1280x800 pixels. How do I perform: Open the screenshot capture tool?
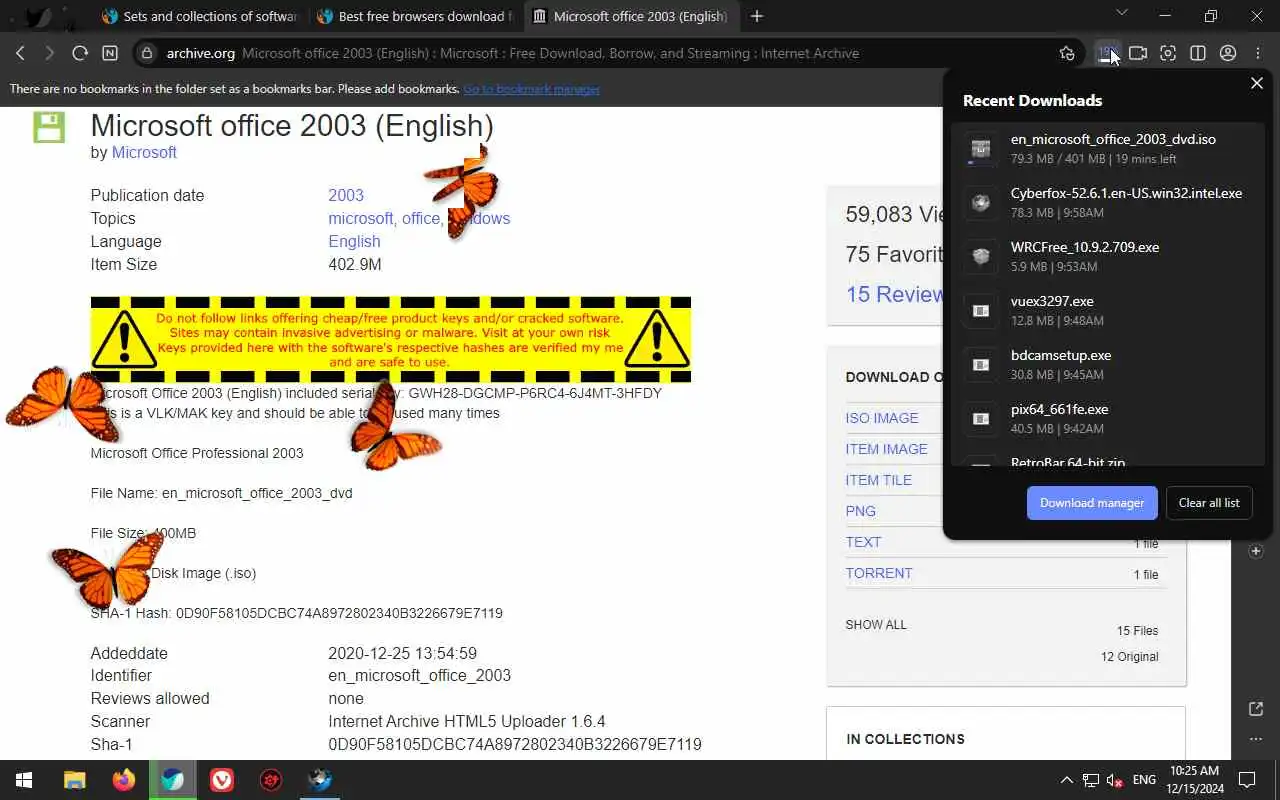click(x=1168, y=53)
